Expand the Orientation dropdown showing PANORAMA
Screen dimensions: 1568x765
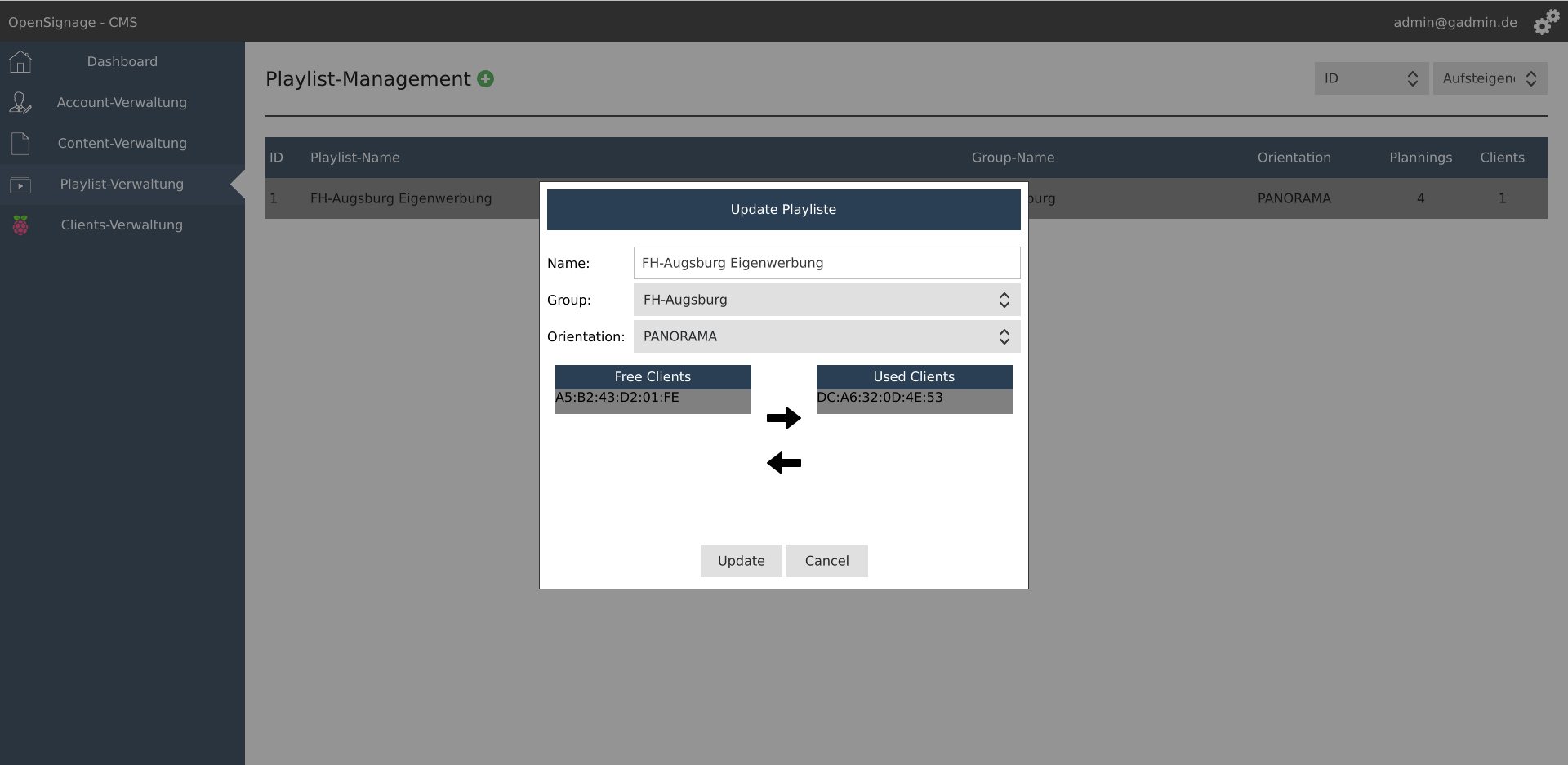pos(826,336)
